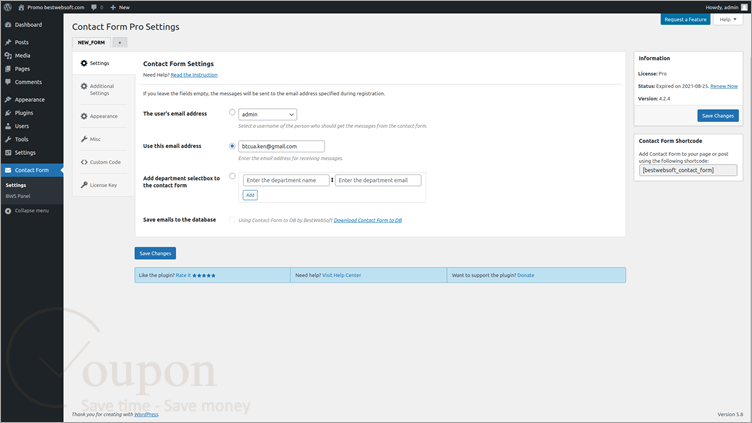Click Save Changes in Information box

[x=717, y=116]
